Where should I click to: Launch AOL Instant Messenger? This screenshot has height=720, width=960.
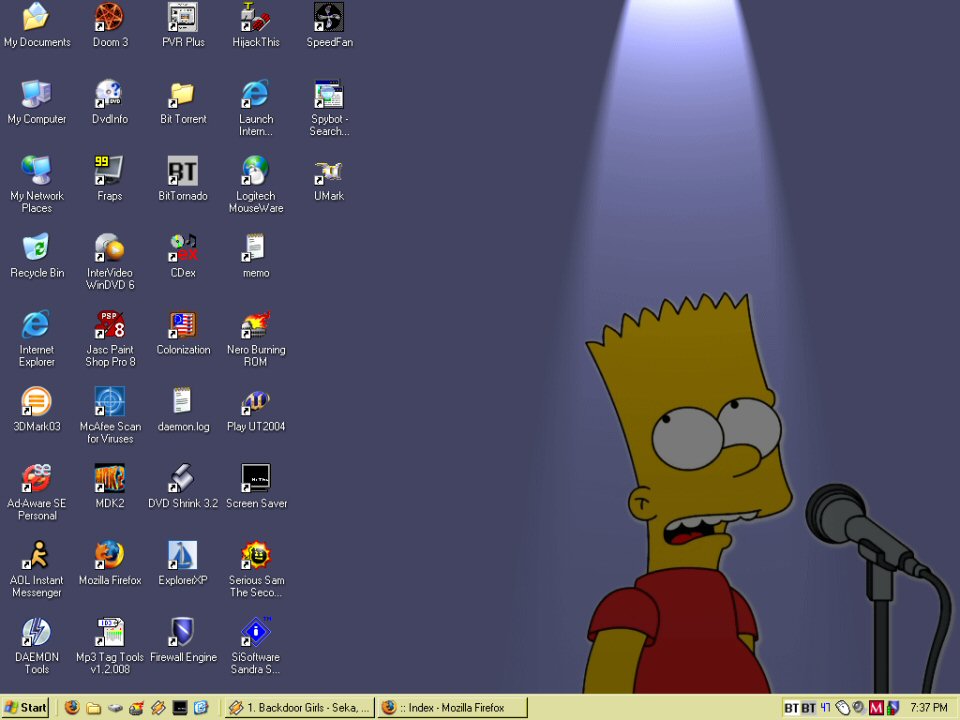point(37,569)
